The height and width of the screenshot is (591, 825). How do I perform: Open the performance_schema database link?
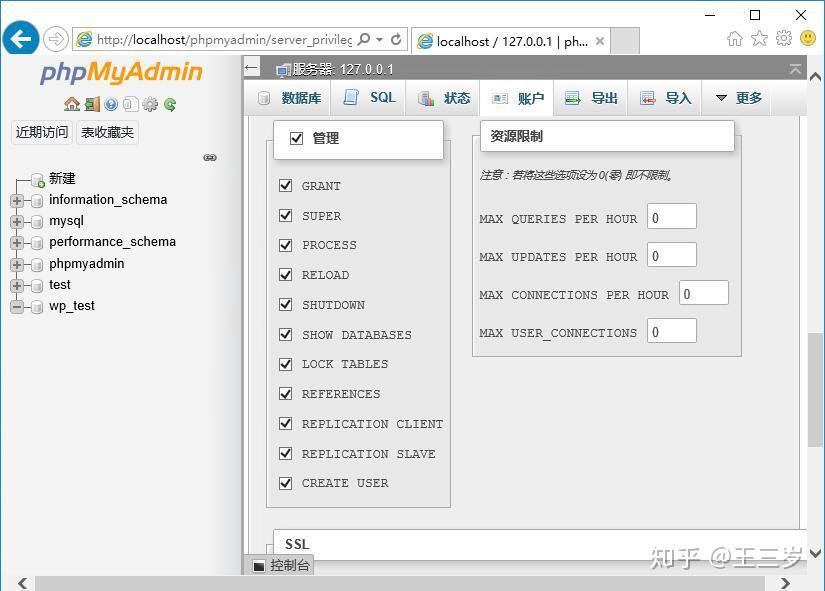[113, 242]
